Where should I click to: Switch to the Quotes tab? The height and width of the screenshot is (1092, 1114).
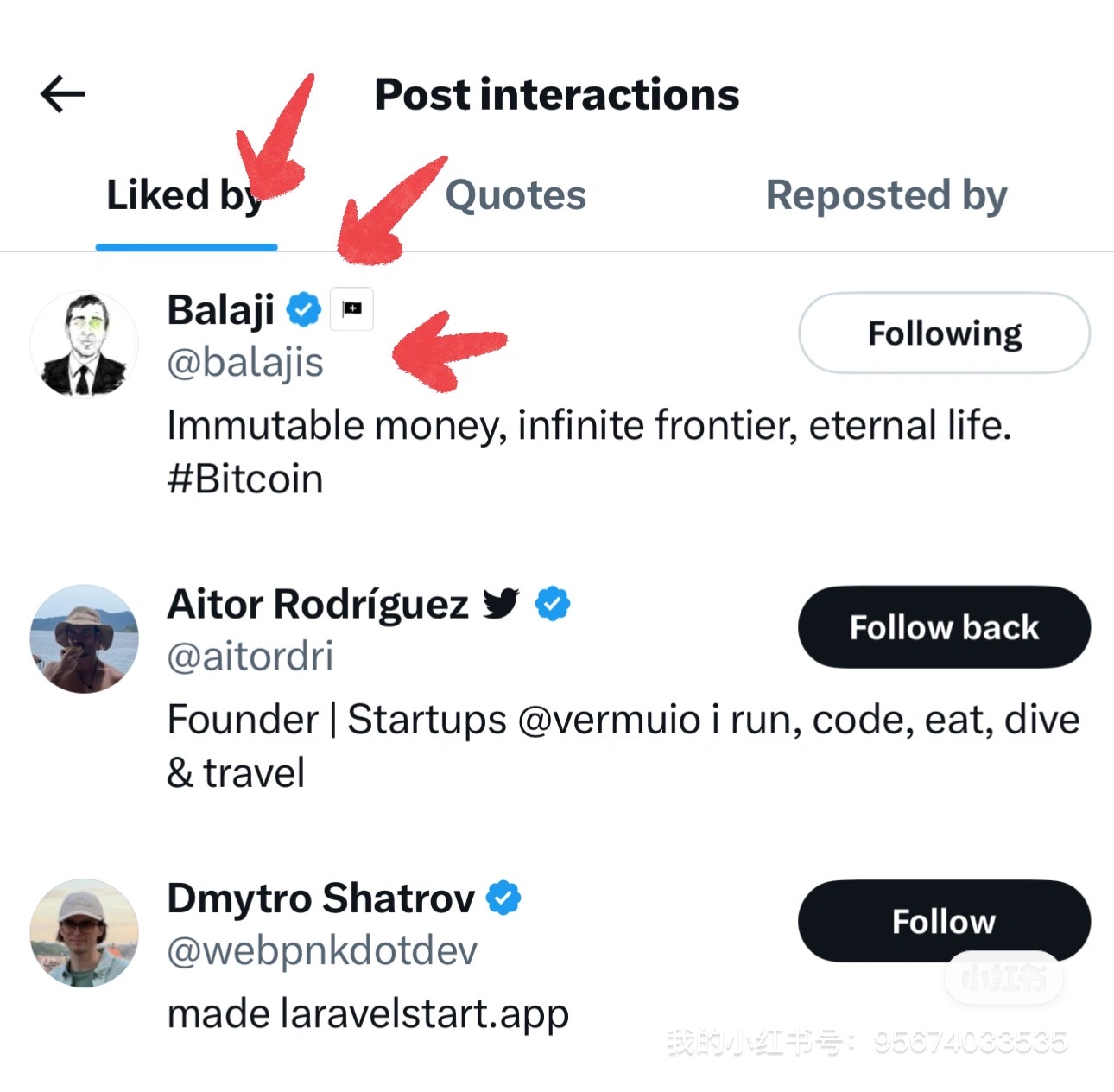click(x=516, y=195)
